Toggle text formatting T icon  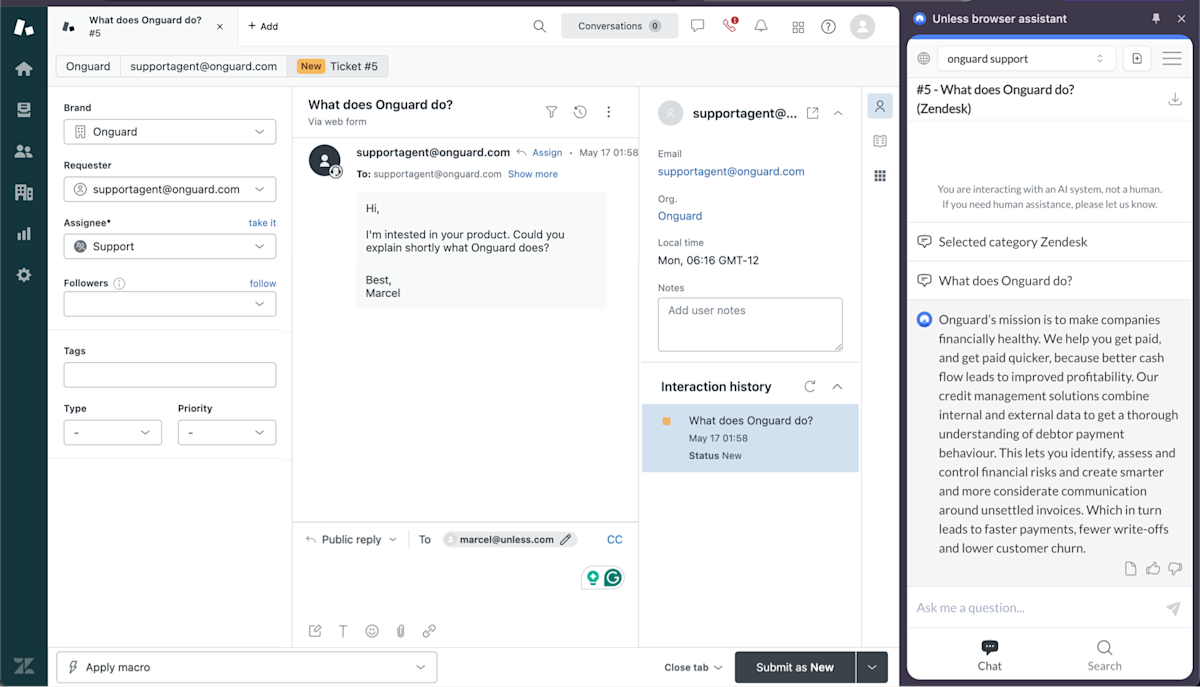(x=343, y=631)
